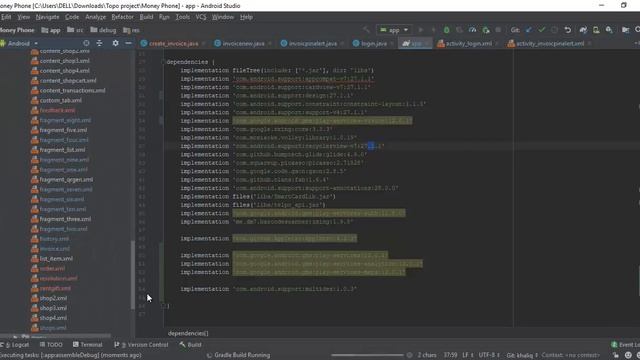Click the Gradle Build Running progress bar
Screen dimensions: 640x360
coord(367,355)
